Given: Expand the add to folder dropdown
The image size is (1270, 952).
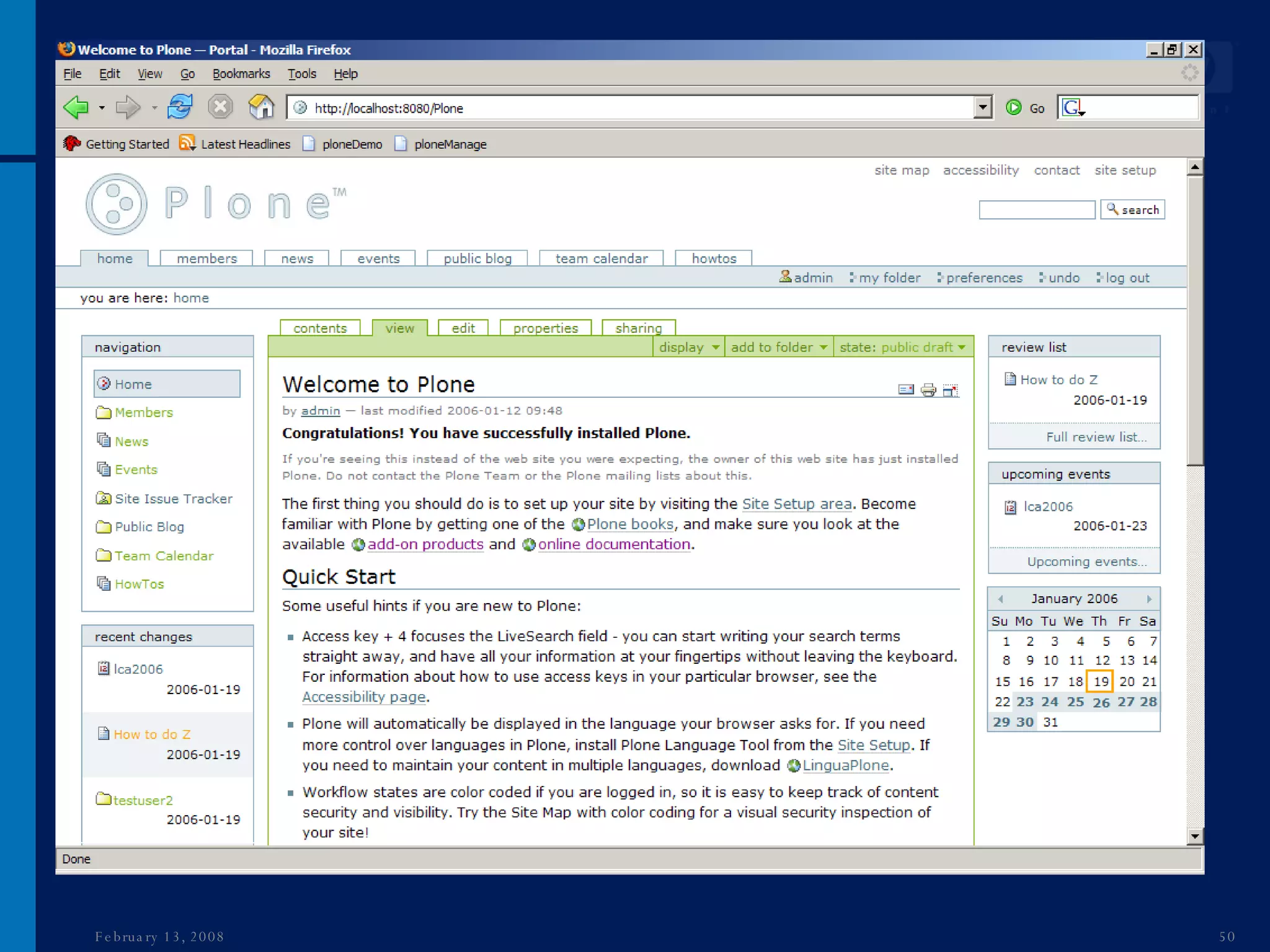Looking at the screenshot, I should 779,347.
